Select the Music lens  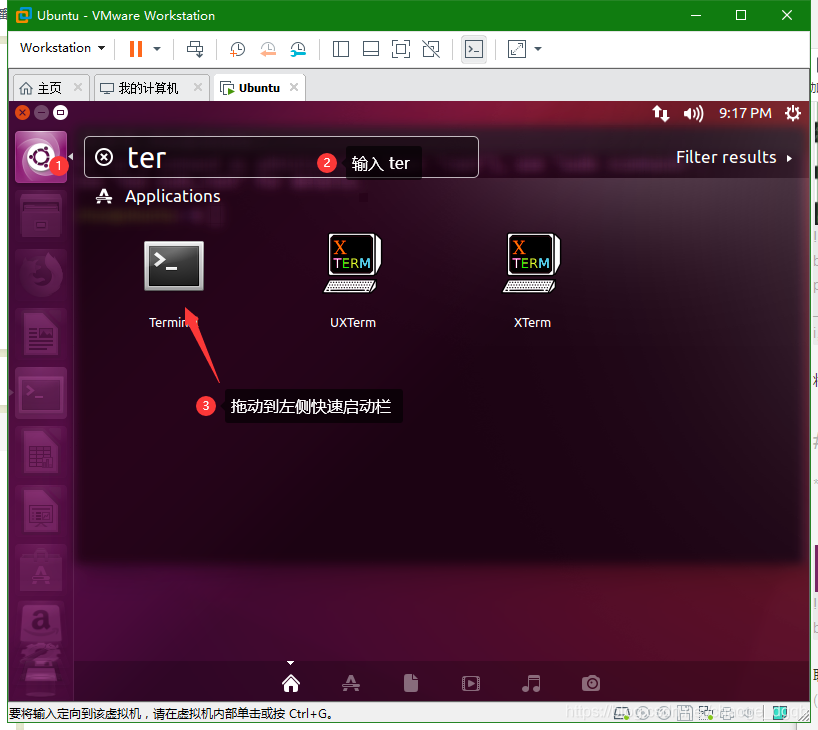tap(531, 683)
